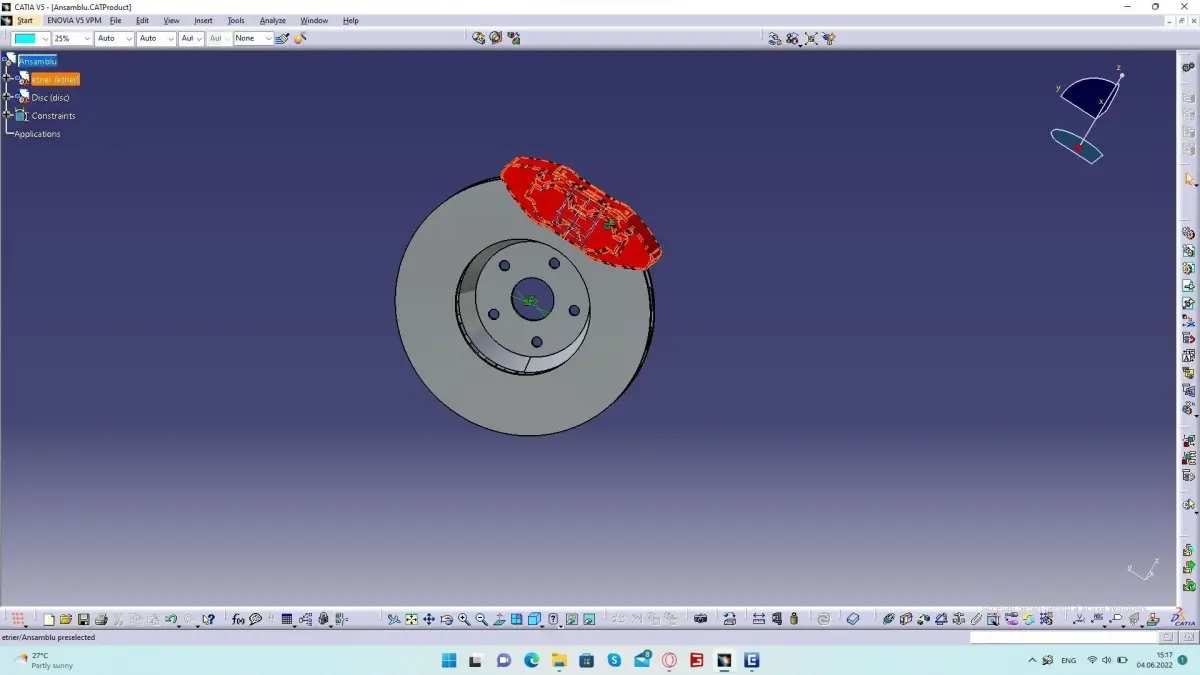Open a file using the Open folder icon
Screen dimensions: 1200x675
[x=66, y=619]
